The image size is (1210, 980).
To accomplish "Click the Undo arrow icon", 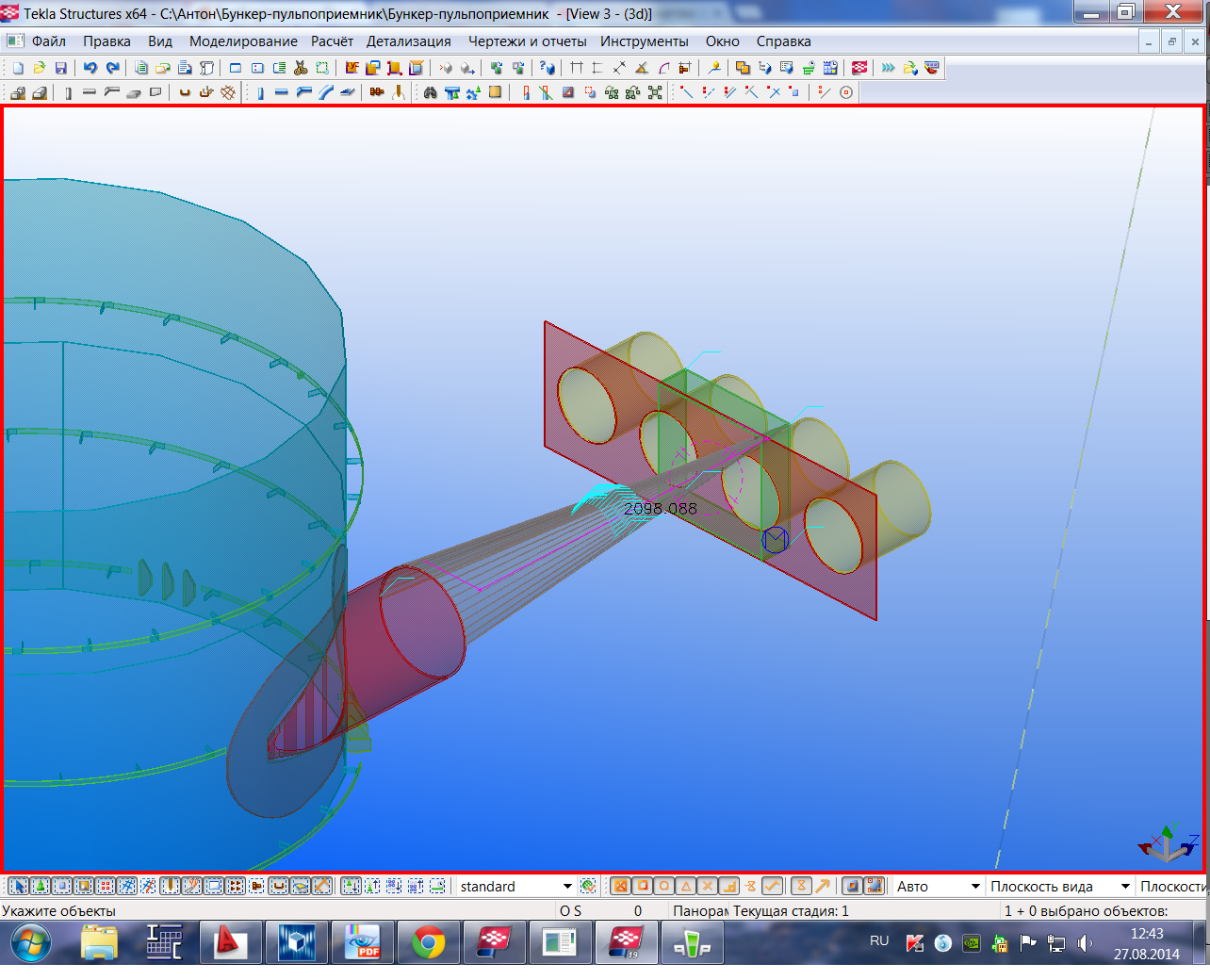I will click(x=90, y=68).
